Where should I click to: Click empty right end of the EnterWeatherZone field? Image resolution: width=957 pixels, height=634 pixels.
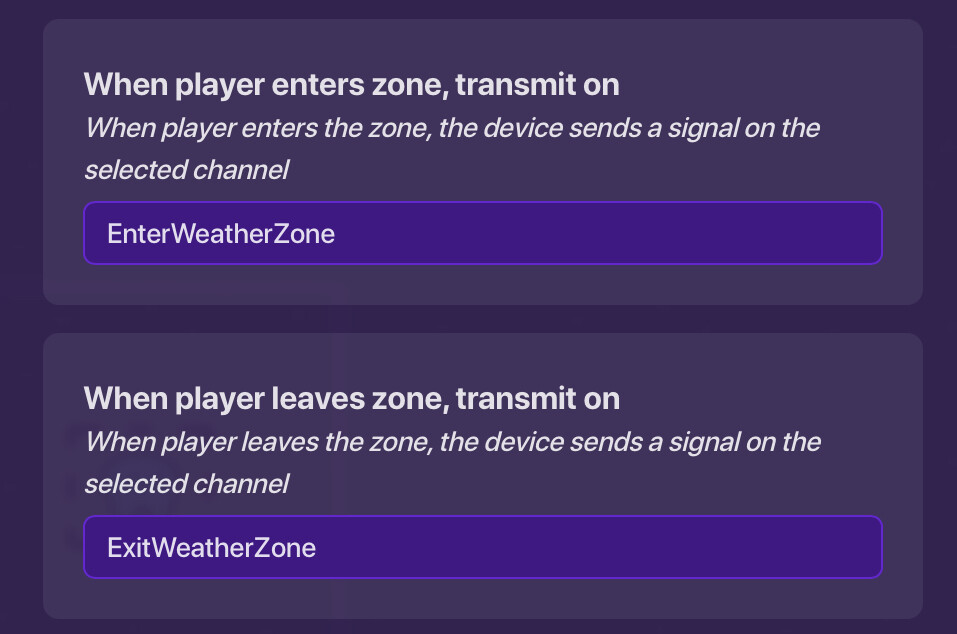click(780, 233)
